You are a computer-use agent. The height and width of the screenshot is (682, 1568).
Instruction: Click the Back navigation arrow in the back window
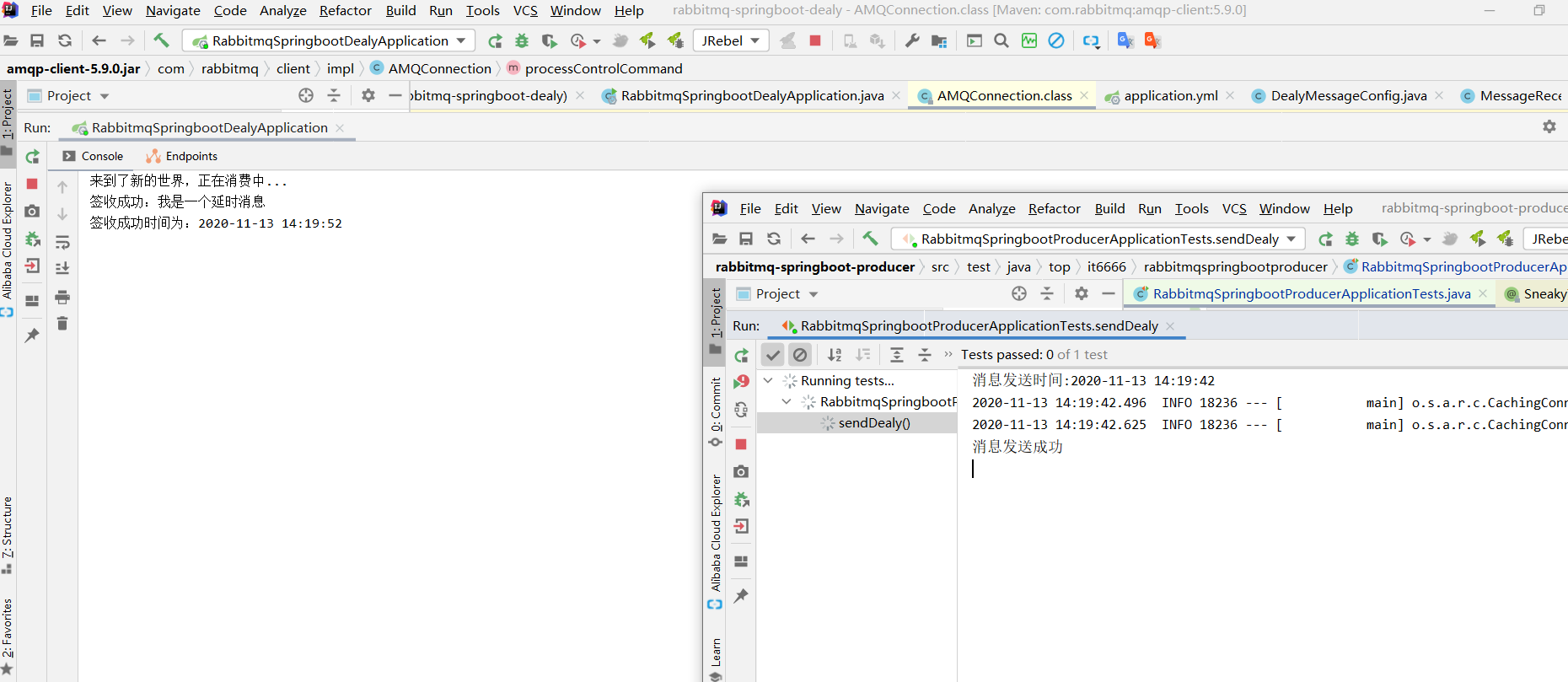(x=99, y=40)
